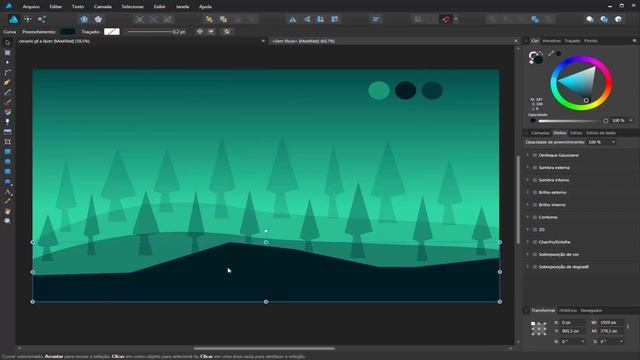
Task: Enable the Chanfro/Entalhe effect checkbox
Action: coord(535,242)
